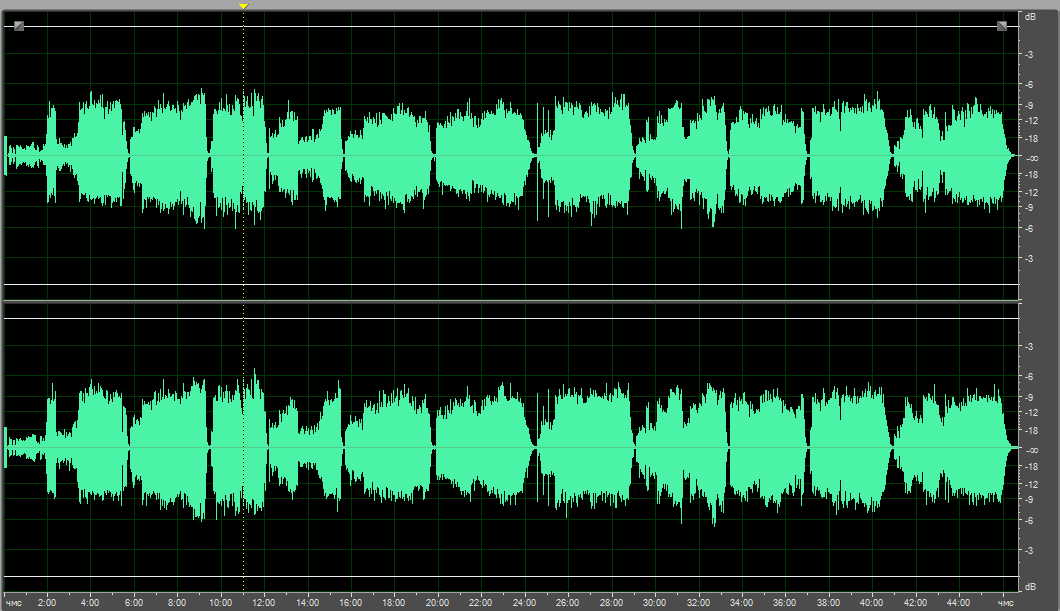
Task: Click the topmost -3 mark on dB ruler
Action: [x=1029, y=56]
